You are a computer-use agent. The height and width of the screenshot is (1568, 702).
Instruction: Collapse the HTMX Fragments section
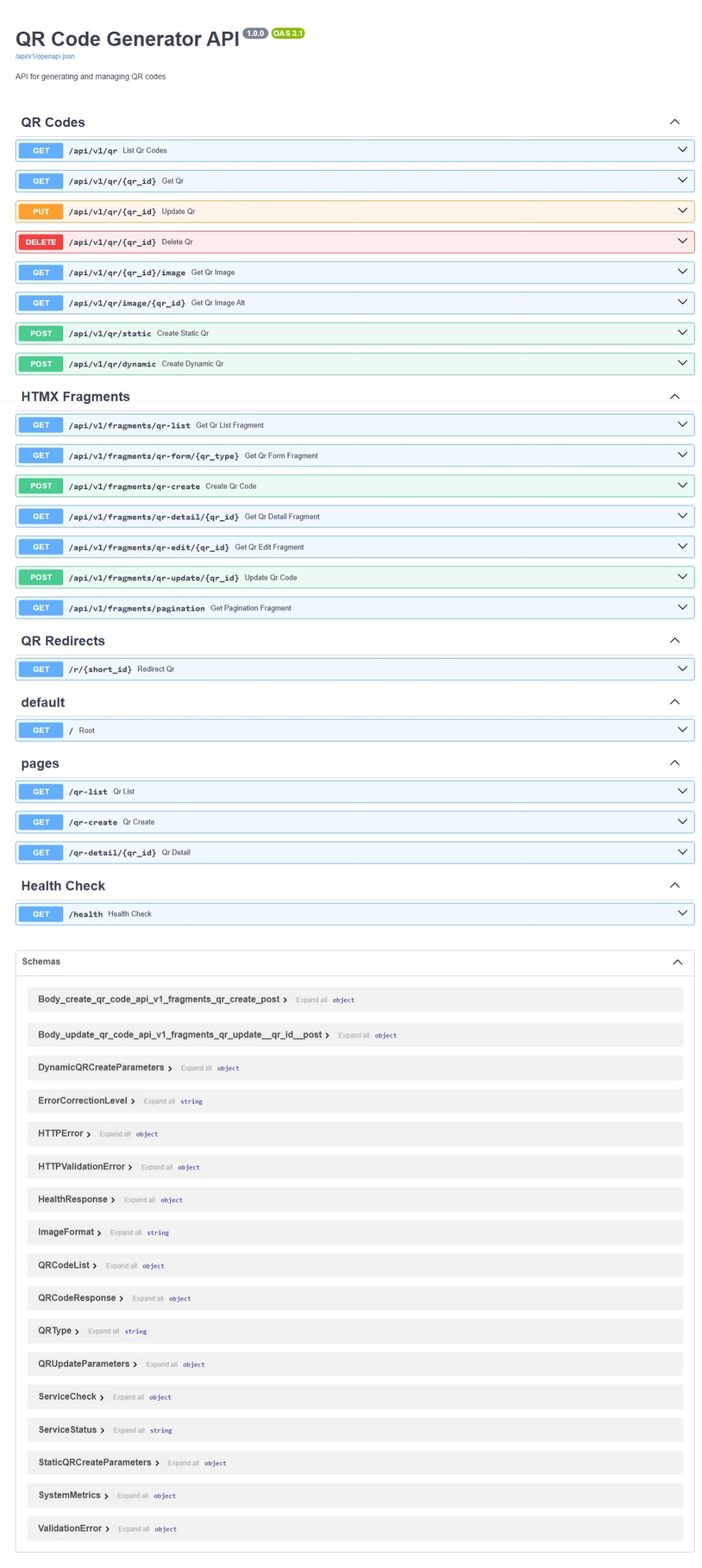coord(674,396)
